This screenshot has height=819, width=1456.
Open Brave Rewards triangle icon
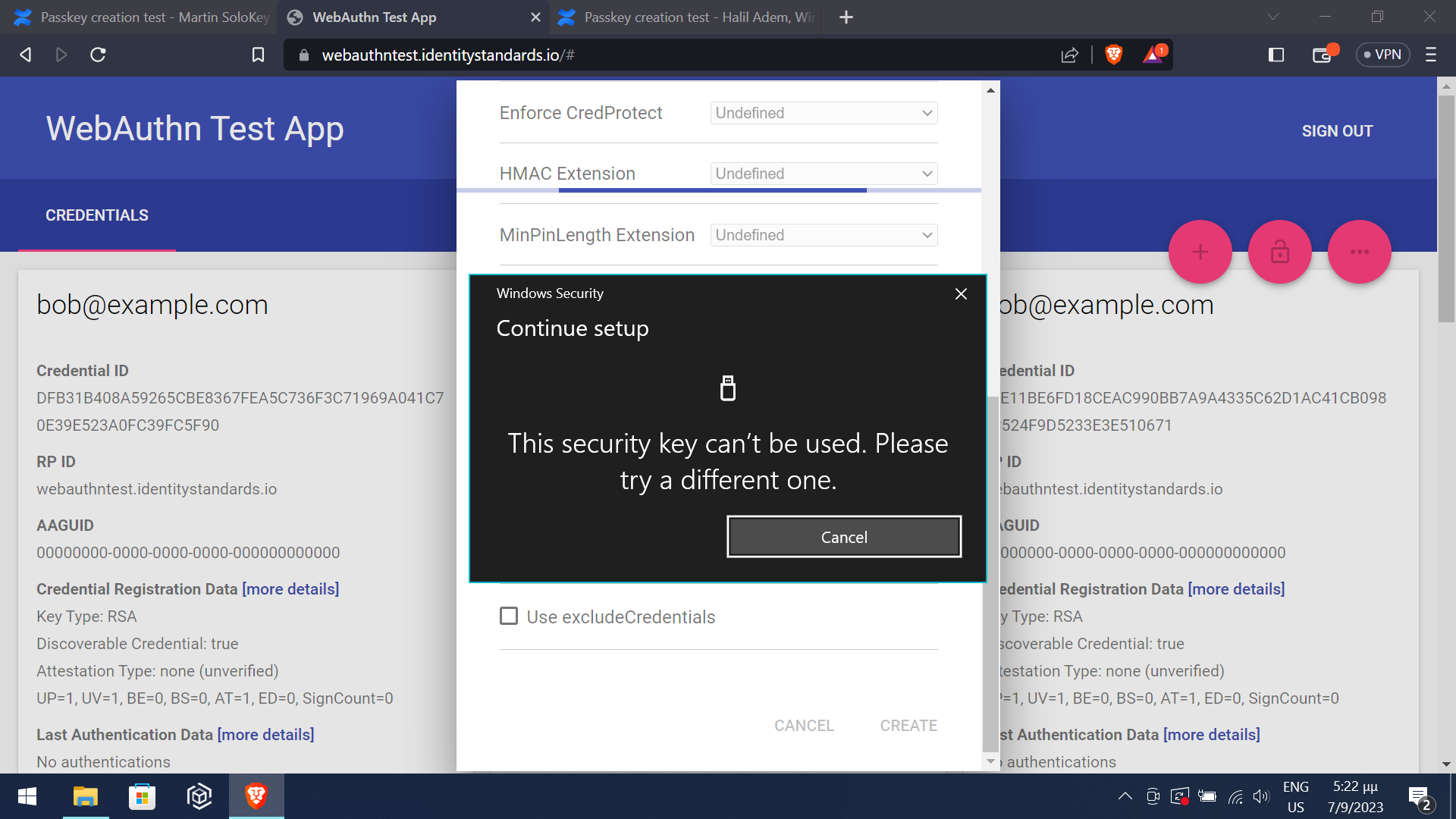tap(1154, 54)
